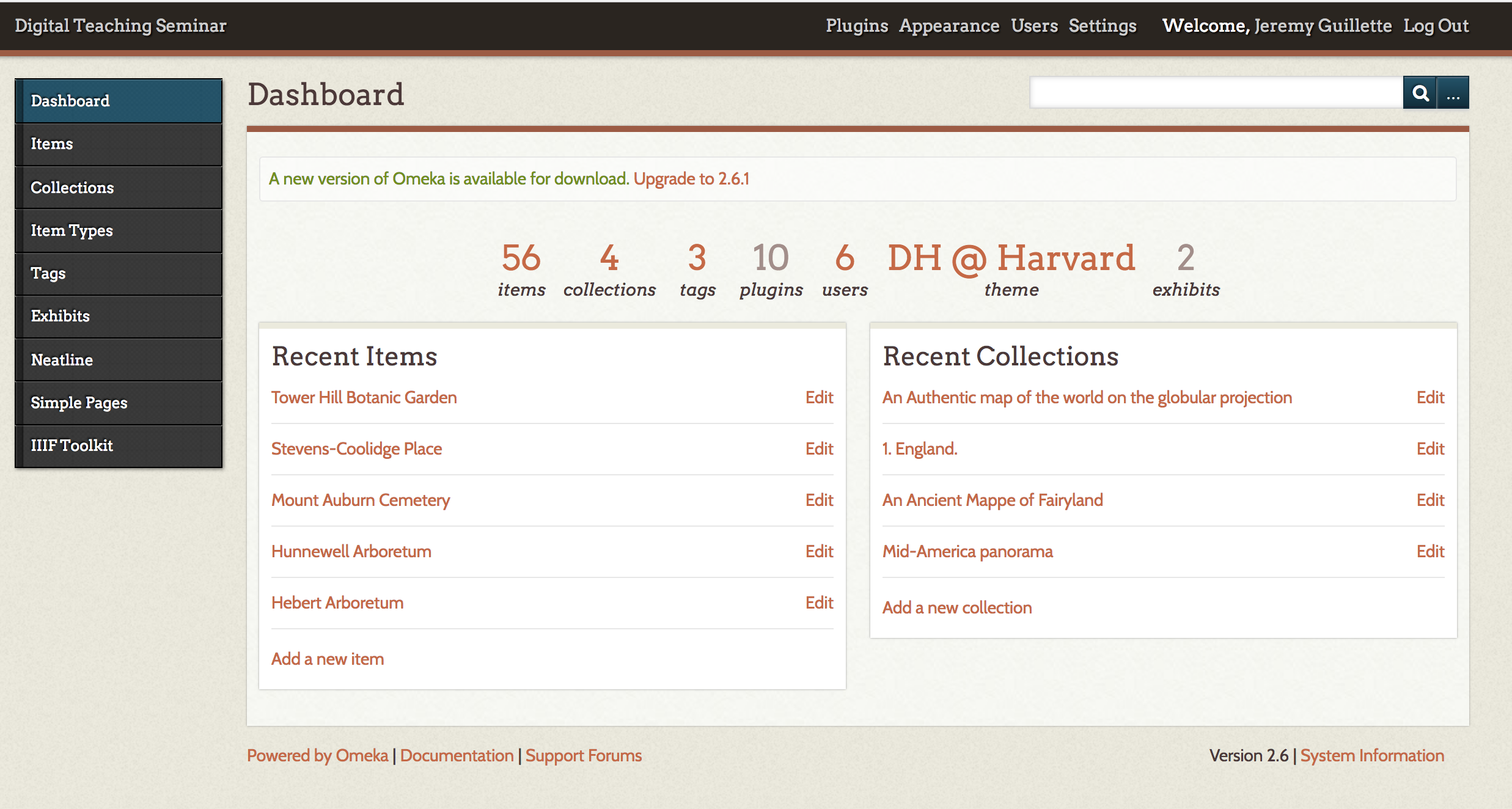Open the Appearance settings
This screenshot has width=1512, height=809.
click(x=949, y=26)
